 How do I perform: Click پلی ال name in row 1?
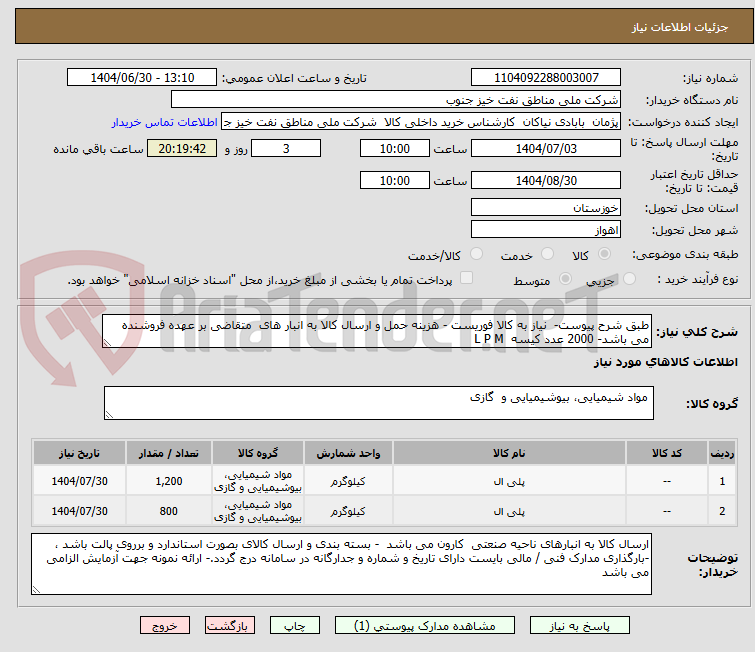click(x=509, y=481)
